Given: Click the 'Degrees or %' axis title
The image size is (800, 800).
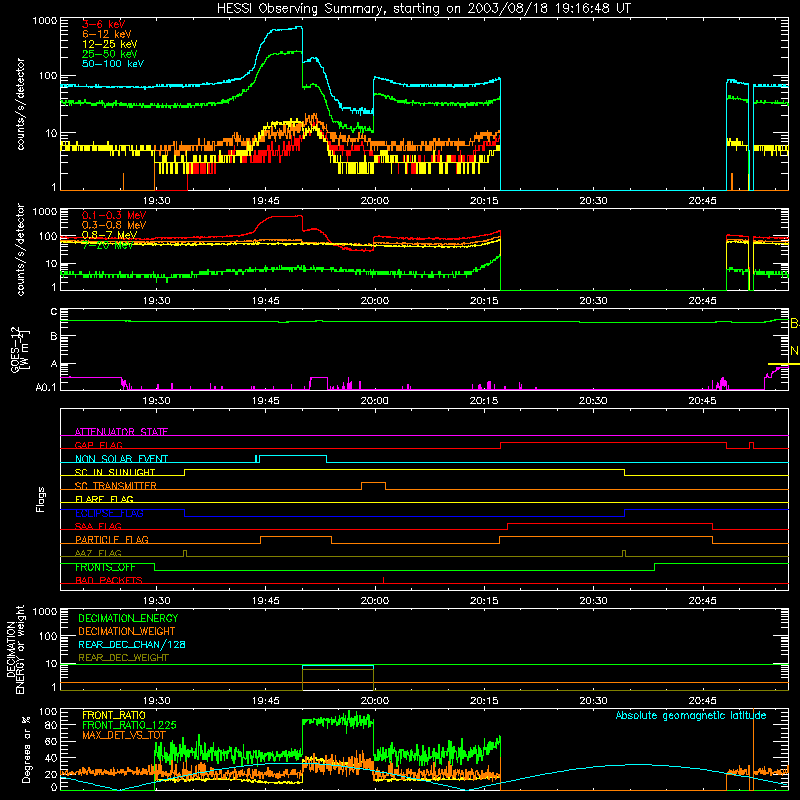Looking at the screenshot, I should [x=26, y=749].
